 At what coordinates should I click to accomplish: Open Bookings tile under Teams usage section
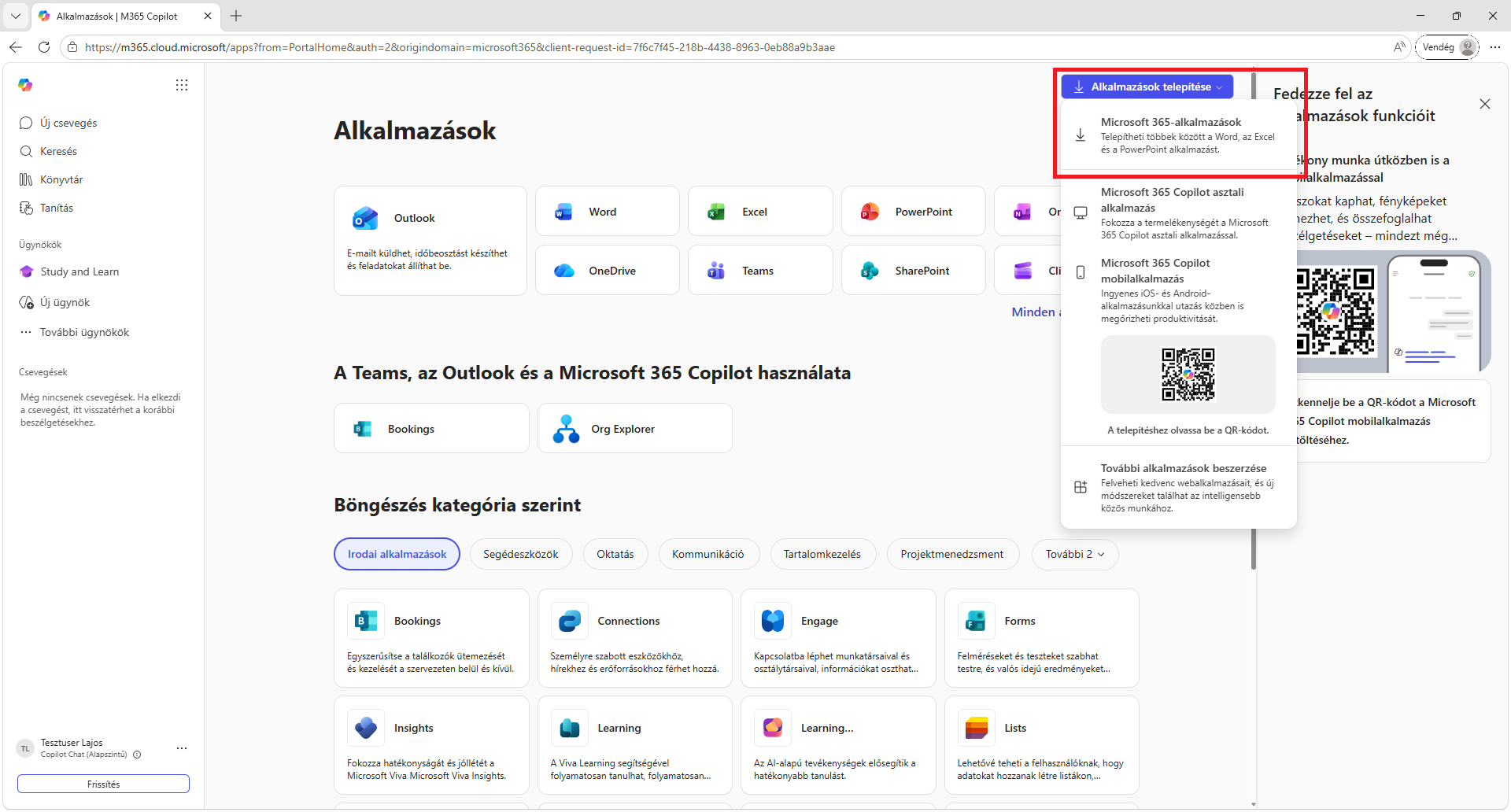click(x=431, y=429)
